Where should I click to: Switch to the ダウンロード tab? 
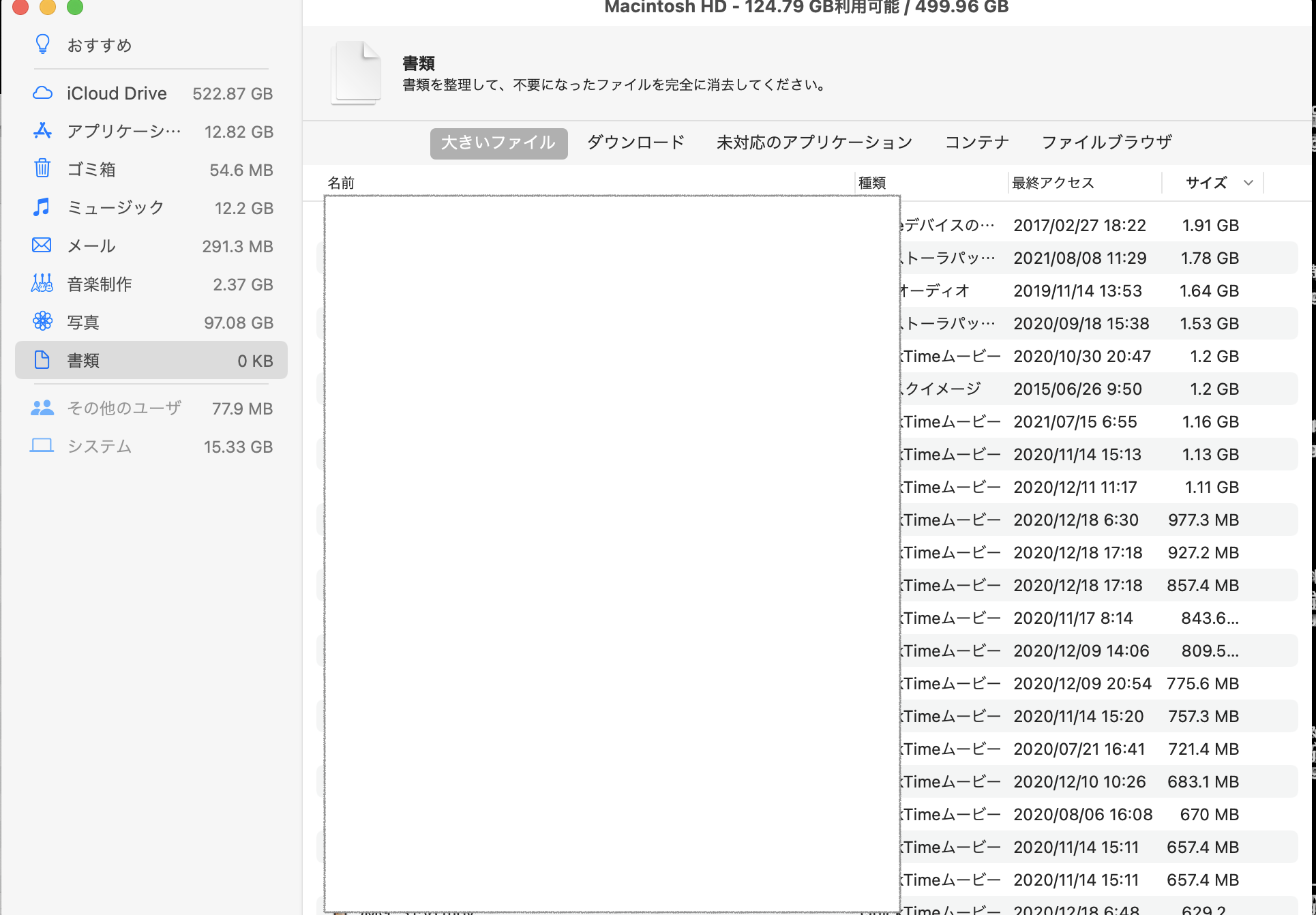(x=635, y=142)
